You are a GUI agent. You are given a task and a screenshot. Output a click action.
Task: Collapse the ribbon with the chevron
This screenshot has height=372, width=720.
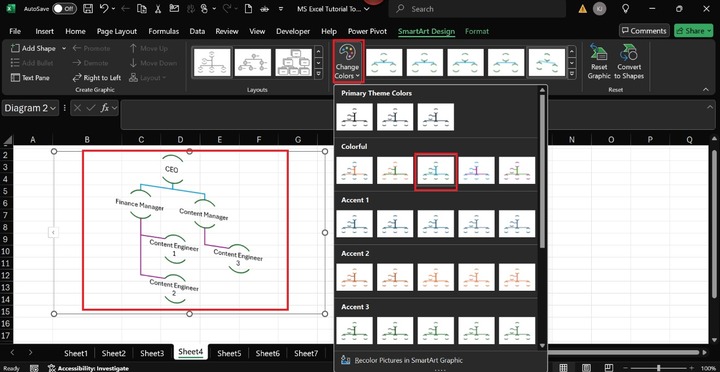pos(706,90)
